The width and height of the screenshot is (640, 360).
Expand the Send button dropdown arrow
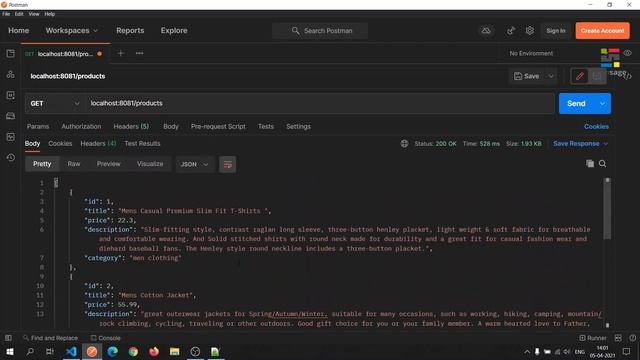pos(602,104)
